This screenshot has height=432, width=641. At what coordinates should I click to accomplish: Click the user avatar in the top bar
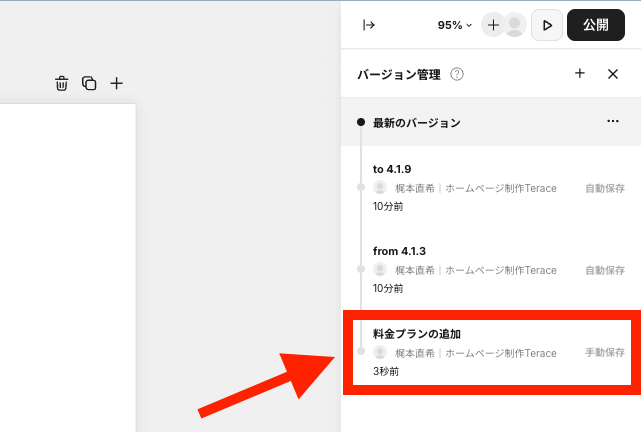(514, 25)
